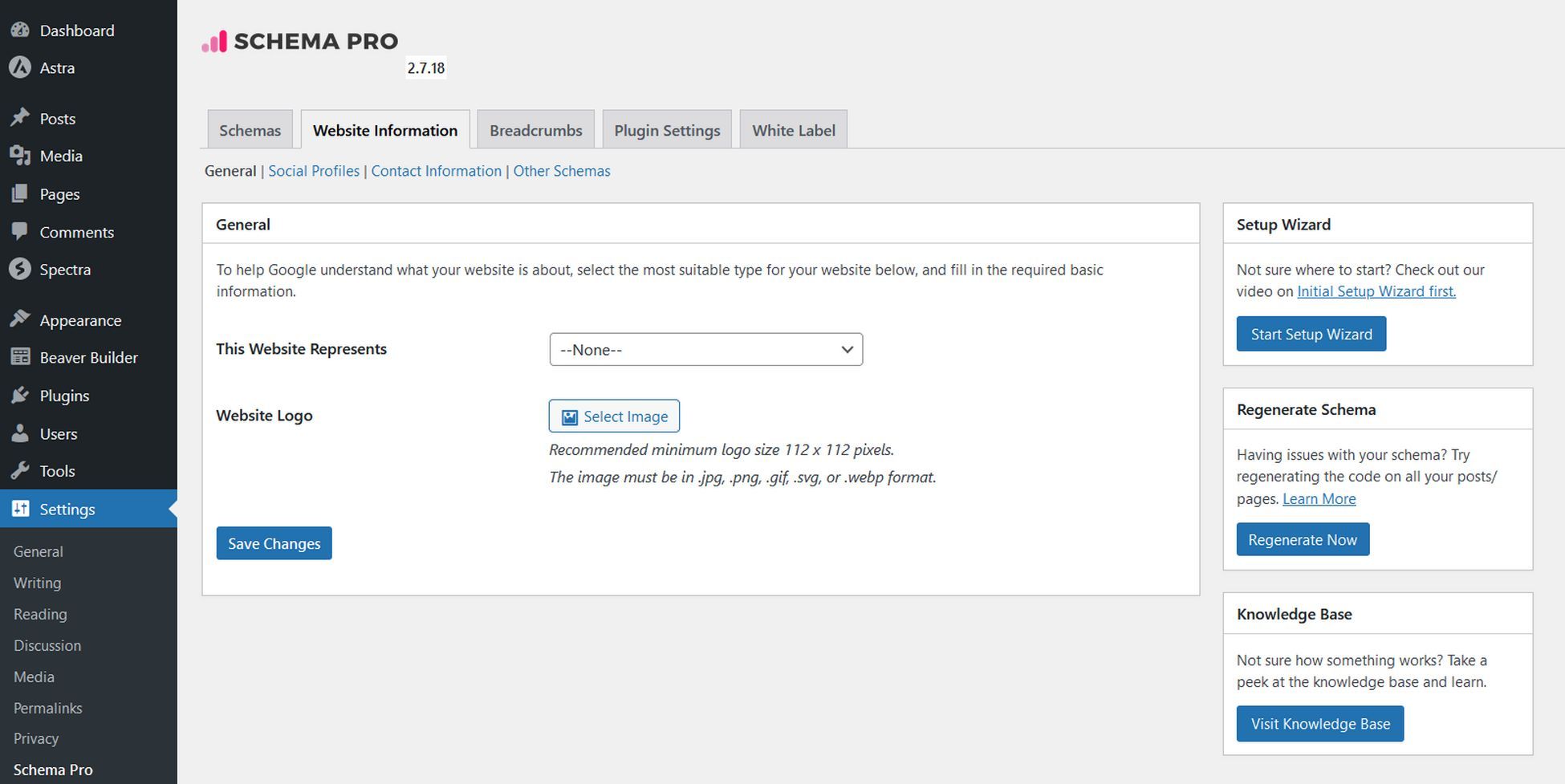Click the Users person icon
The width and height of the screenshot is (1565, 784).
coord(20,433)
